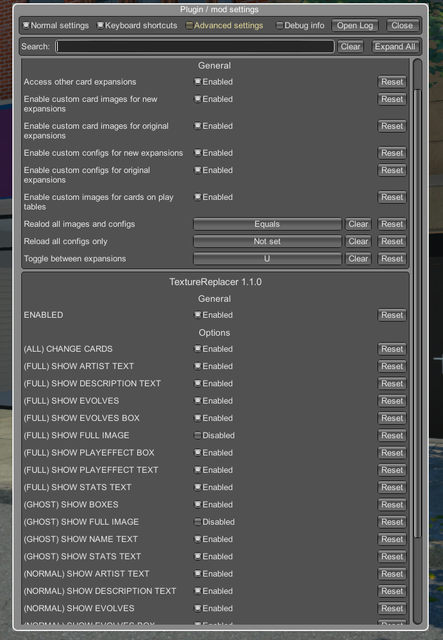
Task: Reset (NORMAL) SHOW DESCRIPTION TEXT
Action: click(x=392, y=591)
